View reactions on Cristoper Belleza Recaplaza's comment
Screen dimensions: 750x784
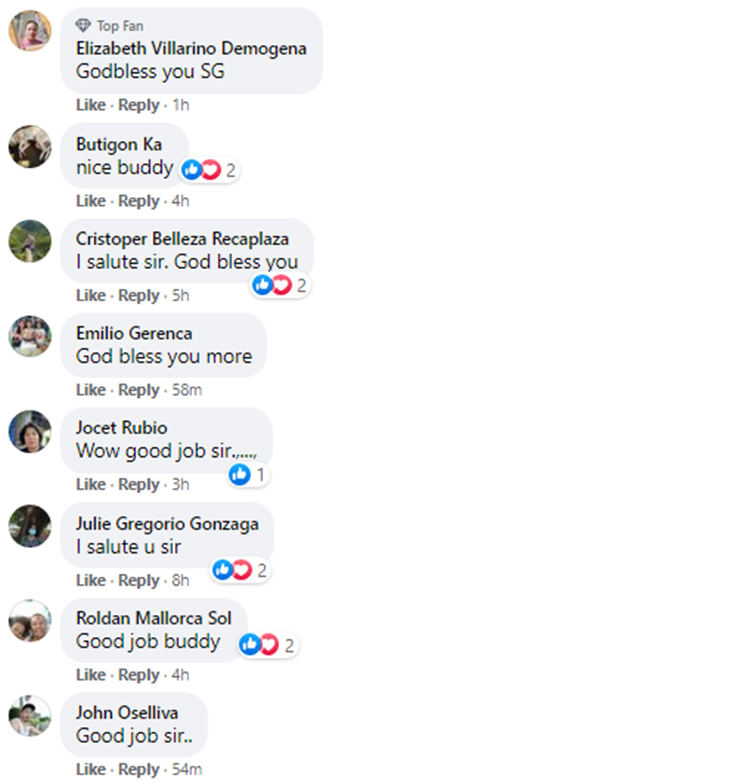(280, 285)
